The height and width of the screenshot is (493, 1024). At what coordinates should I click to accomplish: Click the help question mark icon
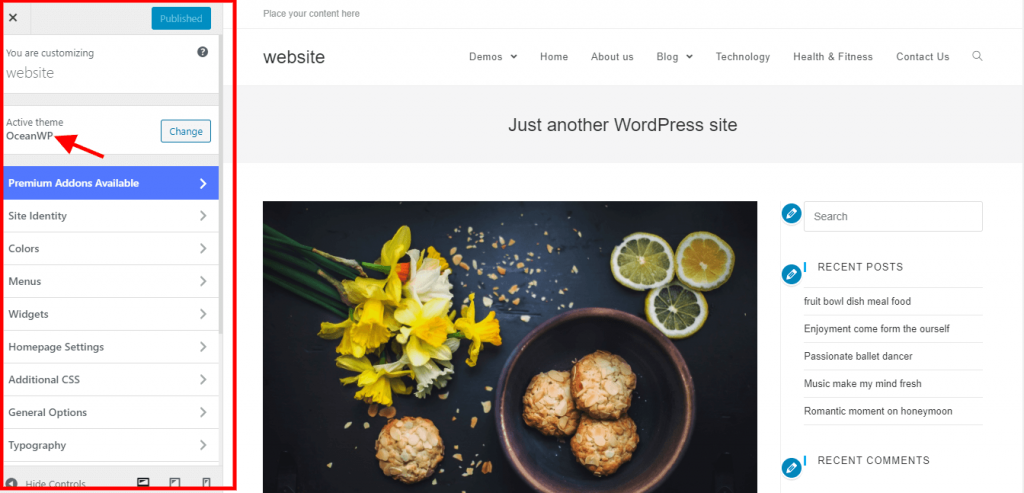pyautogui.click(x=202, y=52)
